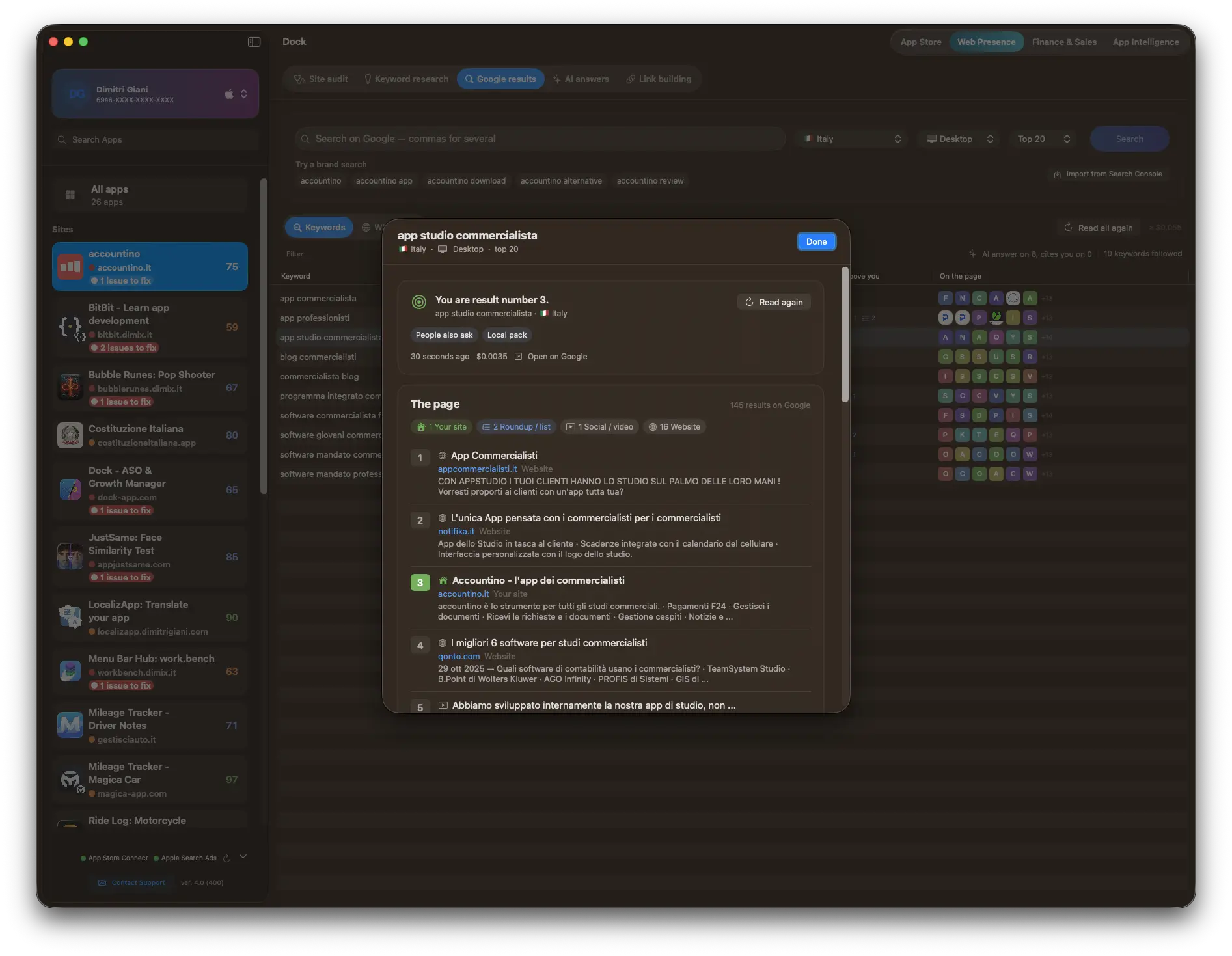Click the All apps grid icon

[x=70, y=195]
